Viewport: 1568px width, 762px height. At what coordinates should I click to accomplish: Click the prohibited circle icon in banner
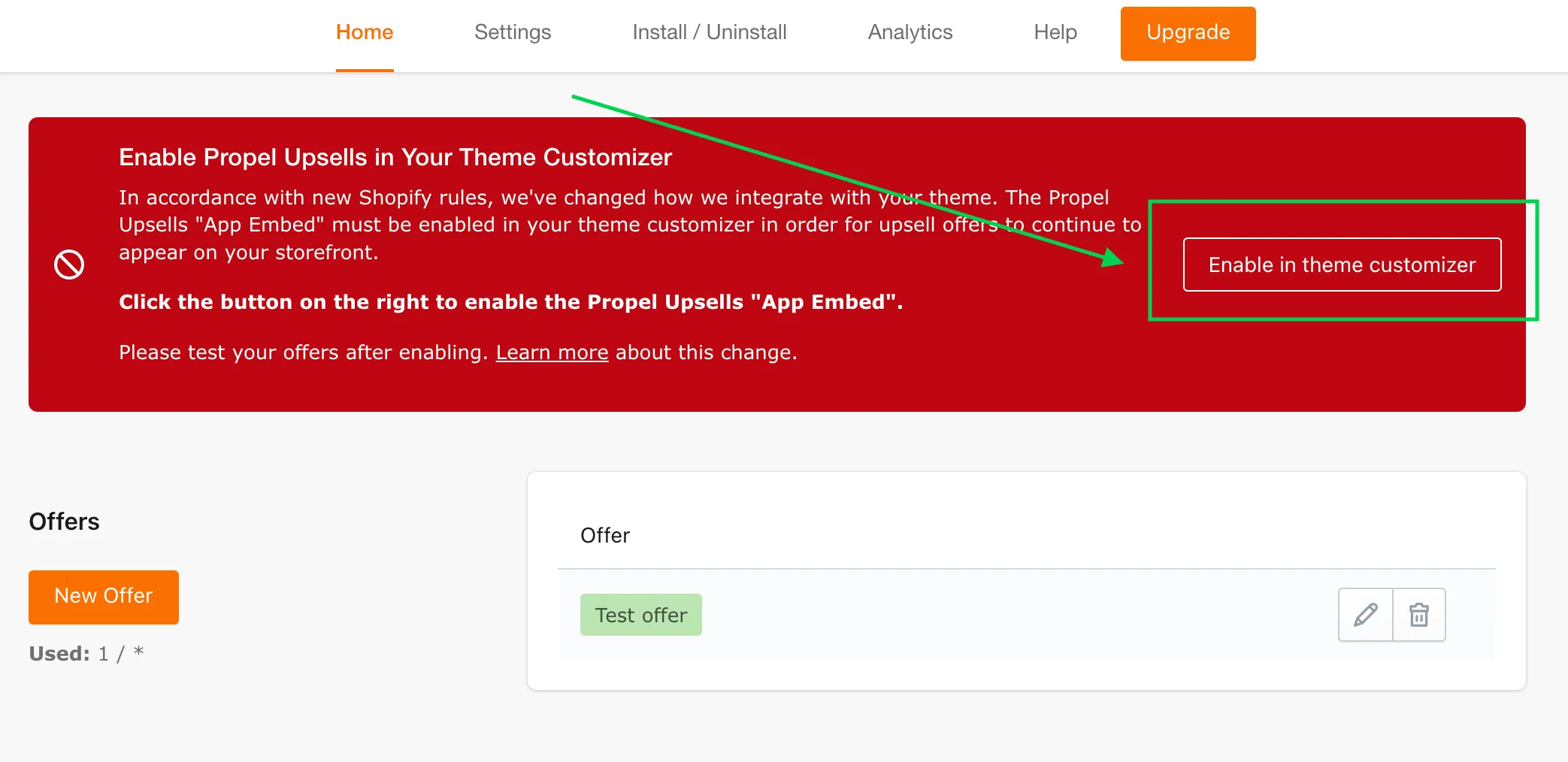click(x=69, y=265)
